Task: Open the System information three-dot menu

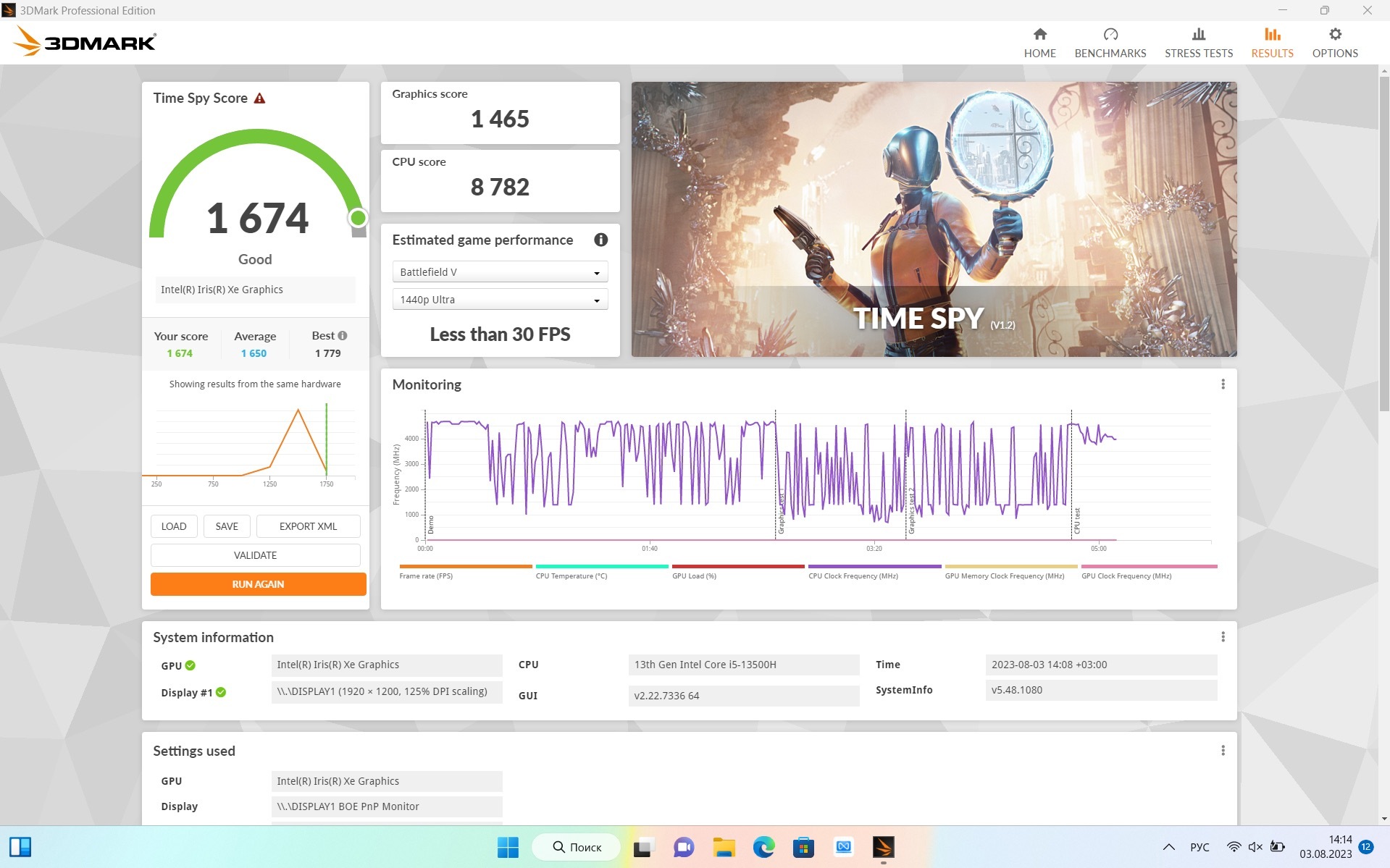Action: pyautogui.click(x=1223, y=637)
